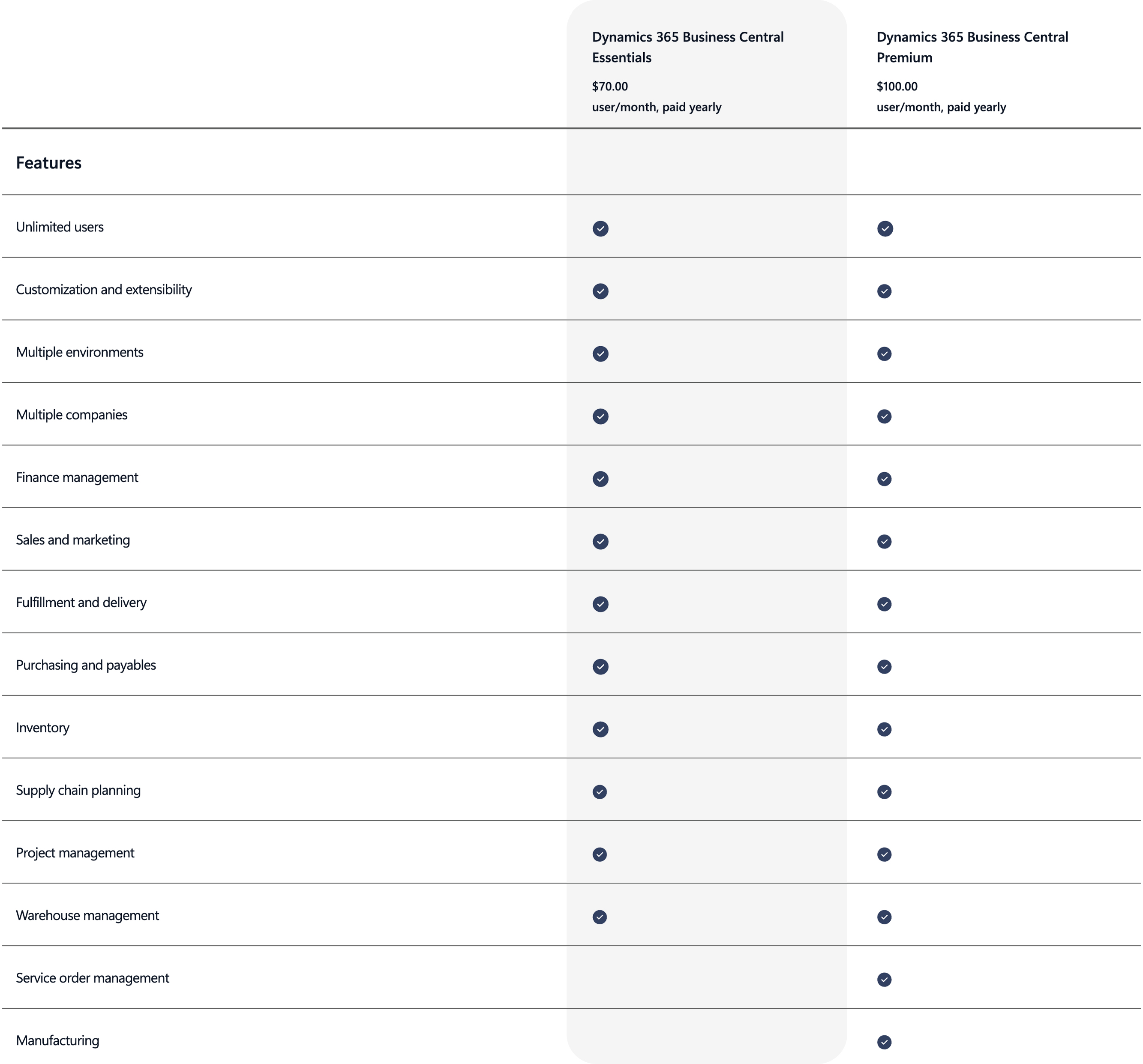Click Essentials checkmark for Warehouse management

click(600, 918)
